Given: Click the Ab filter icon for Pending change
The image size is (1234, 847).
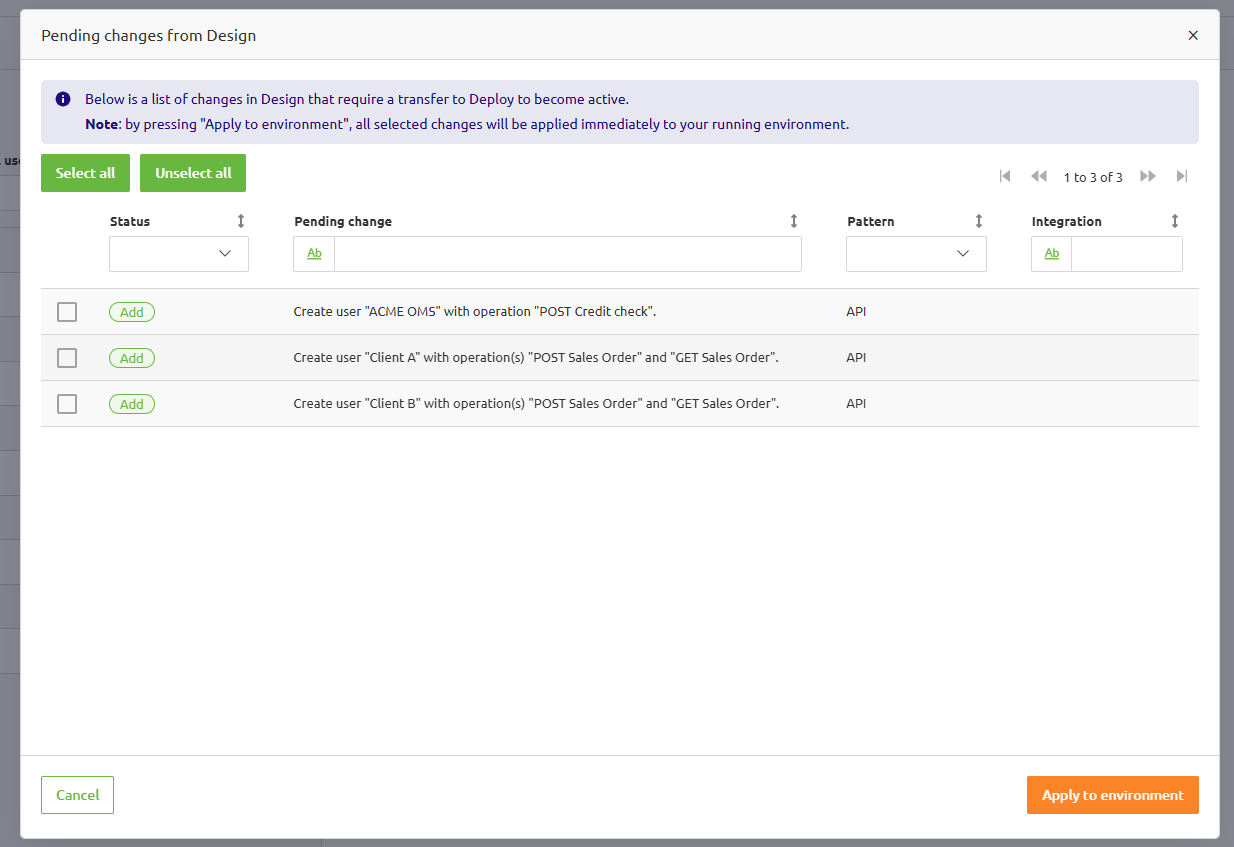Looking at the screenshot, I should coord(314,254).
